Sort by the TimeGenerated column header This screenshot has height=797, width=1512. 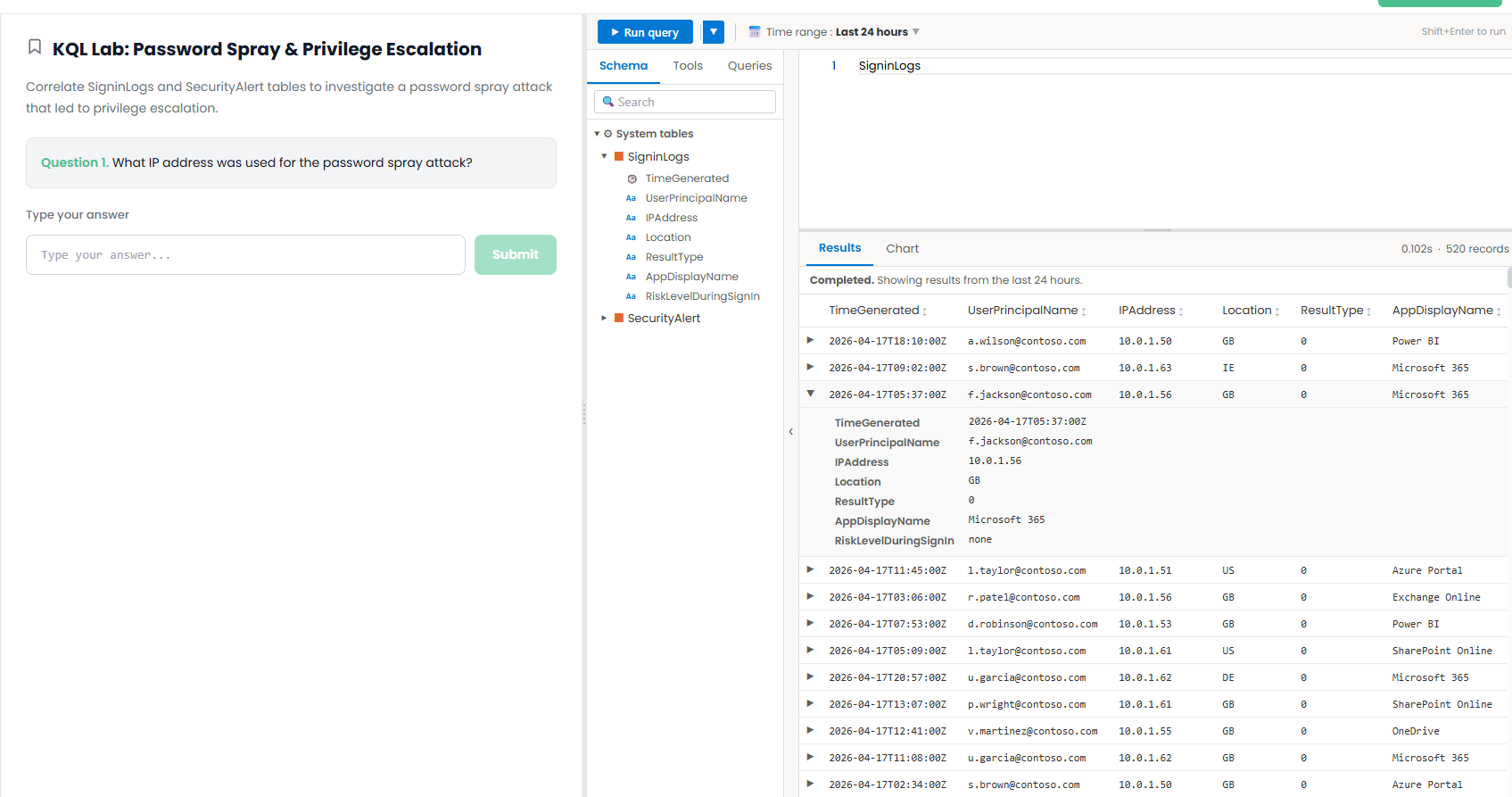878,311
